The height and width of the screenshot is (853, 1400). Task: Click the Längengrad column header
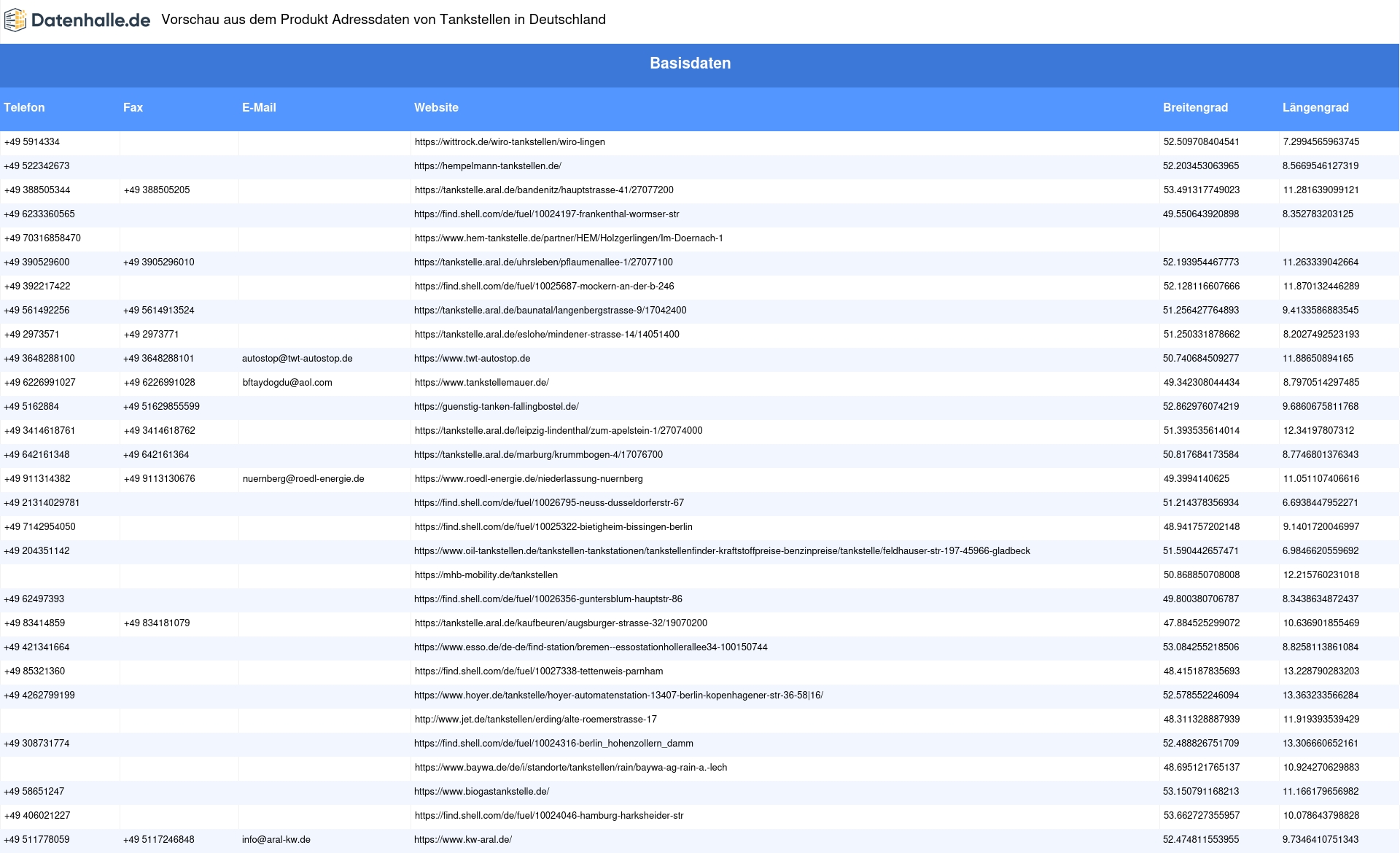pos(1315,108)
